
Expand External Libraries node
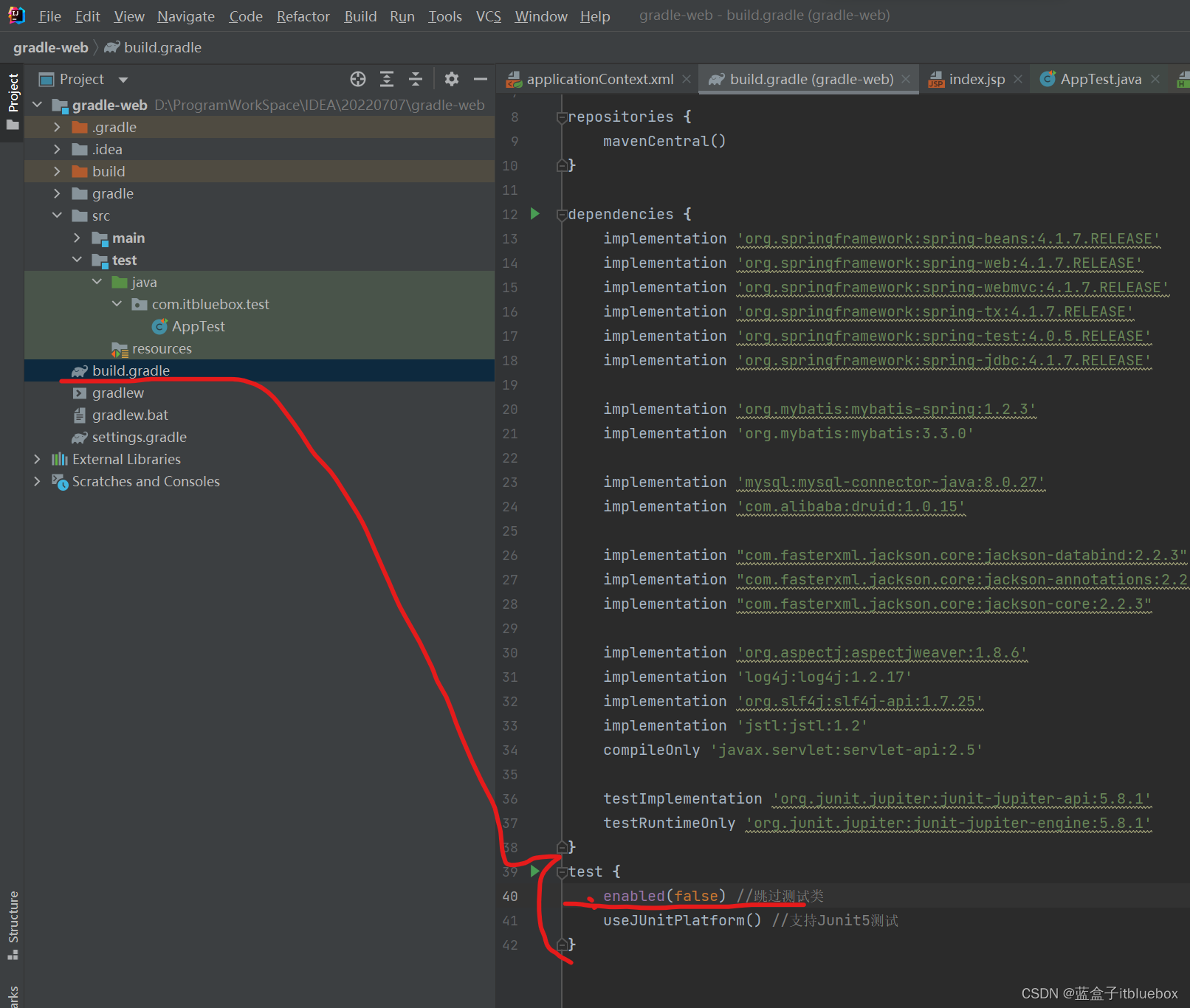(37, 459)
